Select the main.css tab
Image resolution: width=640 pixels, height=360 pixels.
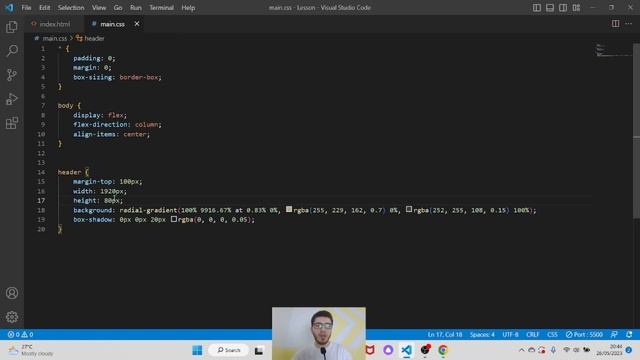click(x=112, y=24)
